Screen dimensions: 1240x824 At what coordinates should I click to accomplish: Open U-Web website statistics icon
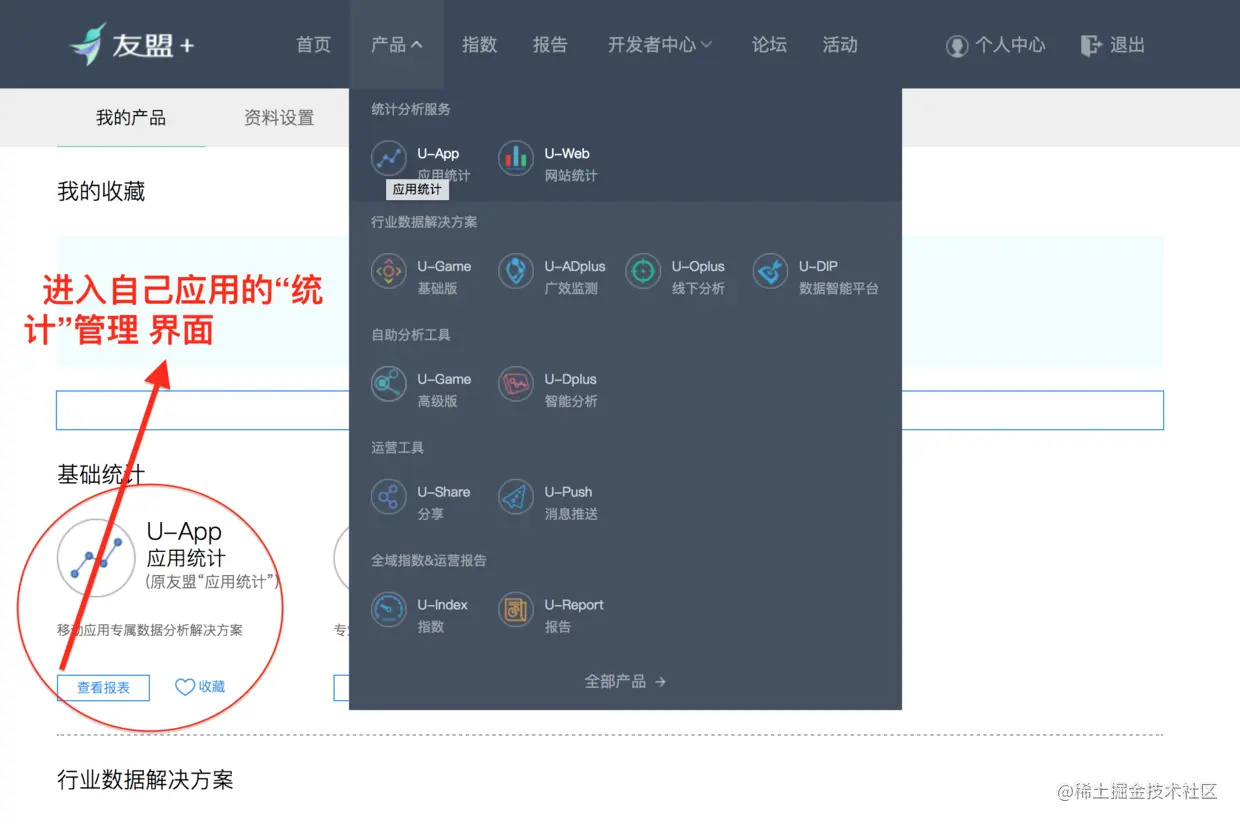516,158
